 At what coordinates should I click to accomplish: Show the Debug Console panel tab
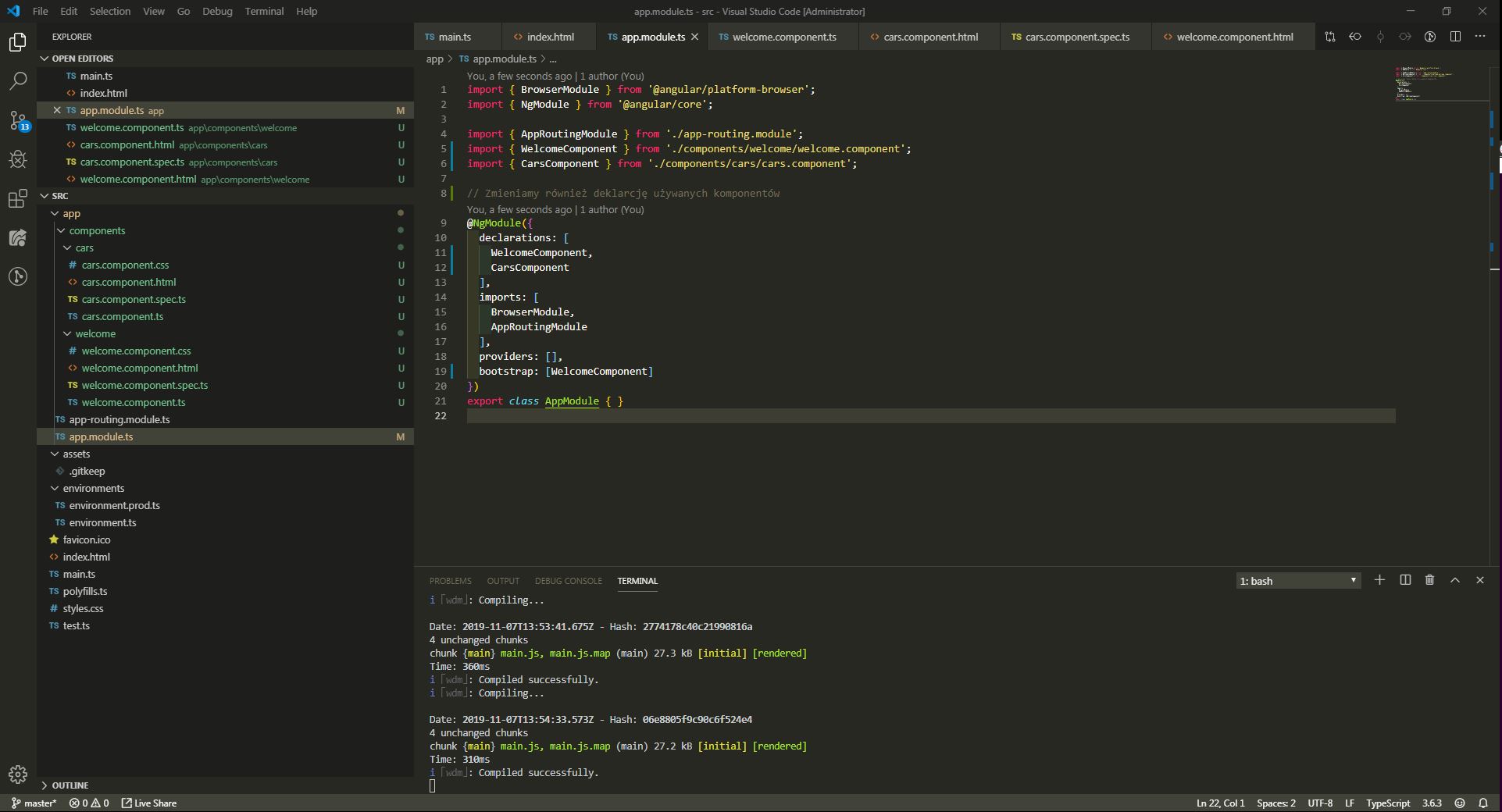[568, 581]
